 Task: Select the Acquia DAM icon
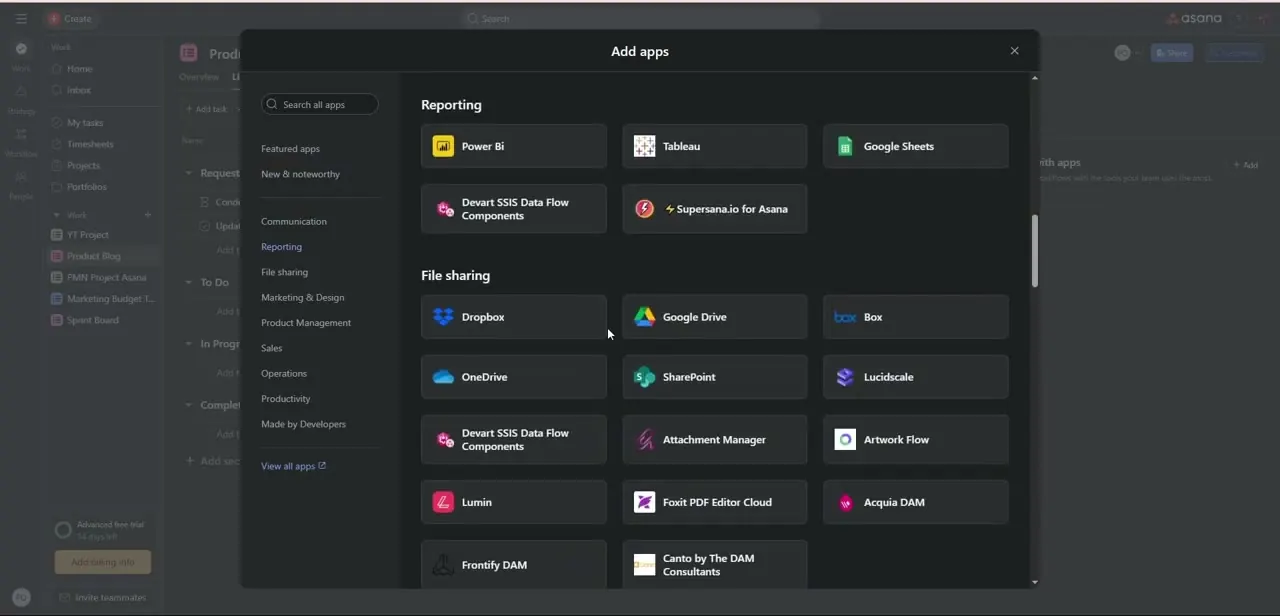coord(845,502)
